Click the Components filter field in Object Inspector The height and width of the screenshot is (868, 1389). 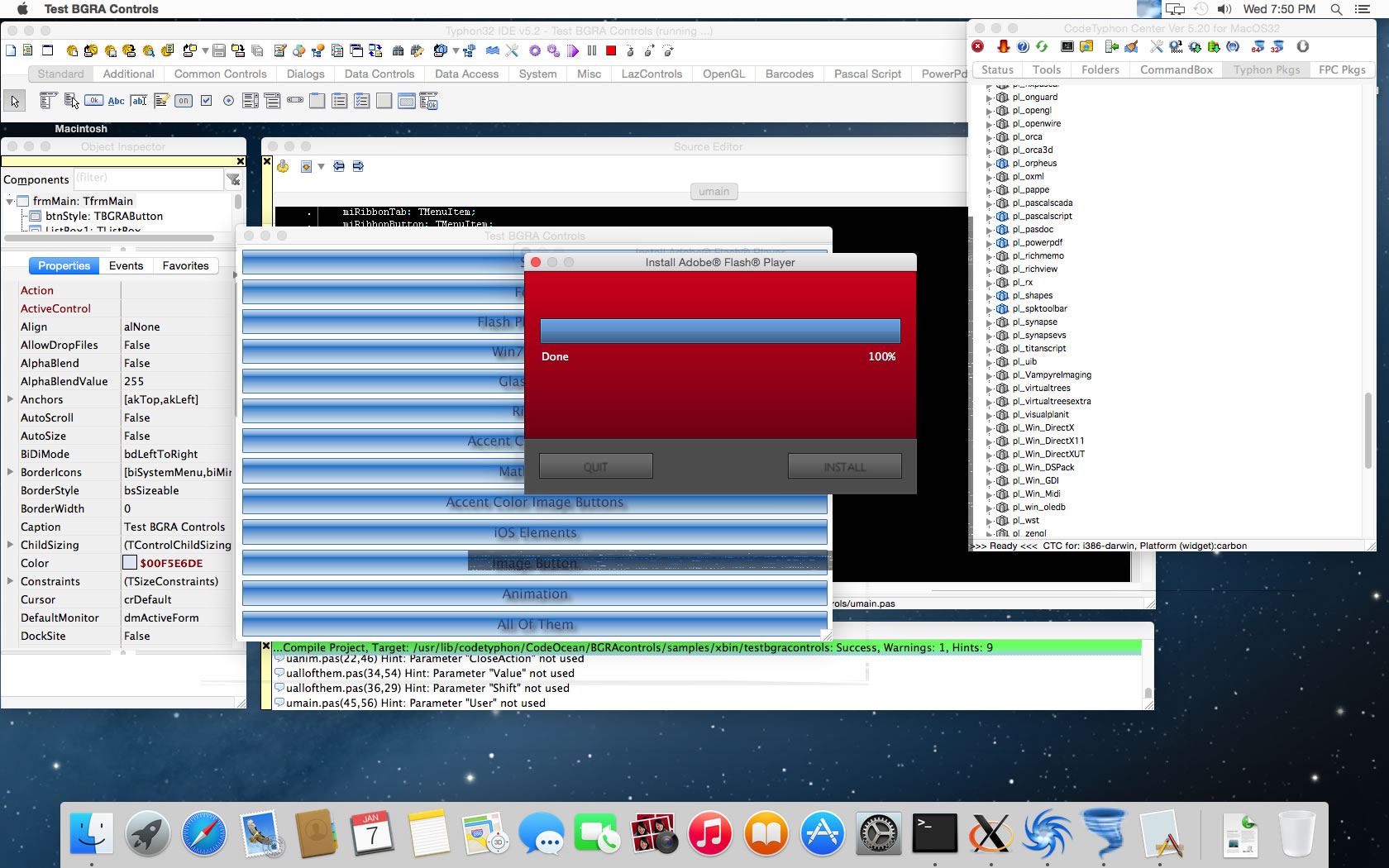tap(147, 179)
